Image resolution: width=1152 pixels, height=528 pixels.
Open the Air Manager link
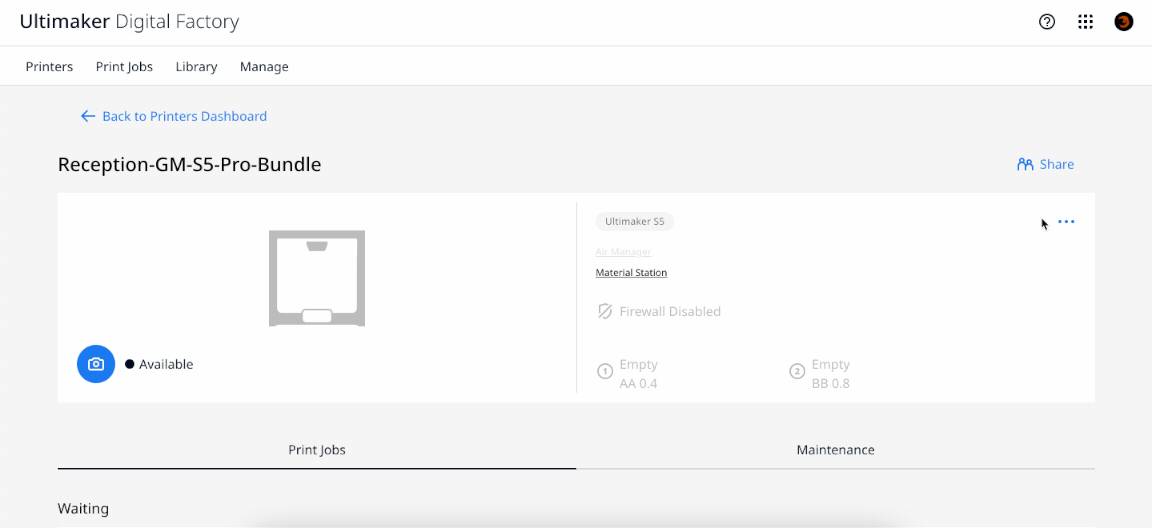623,252
